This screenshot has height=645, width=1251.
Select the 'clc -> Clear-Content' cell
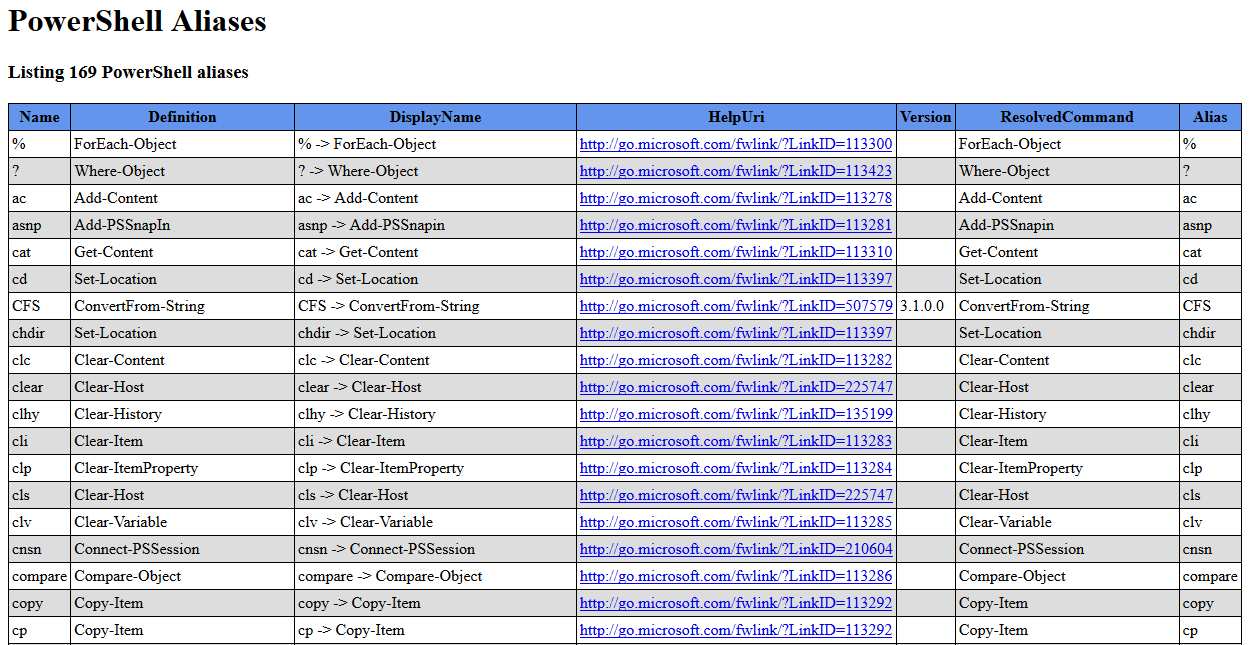pyautogui.click(x=435, y=360)
